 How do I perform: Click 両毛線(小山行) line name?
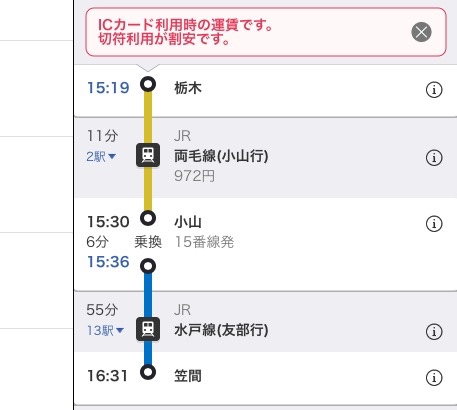(221, 156)
